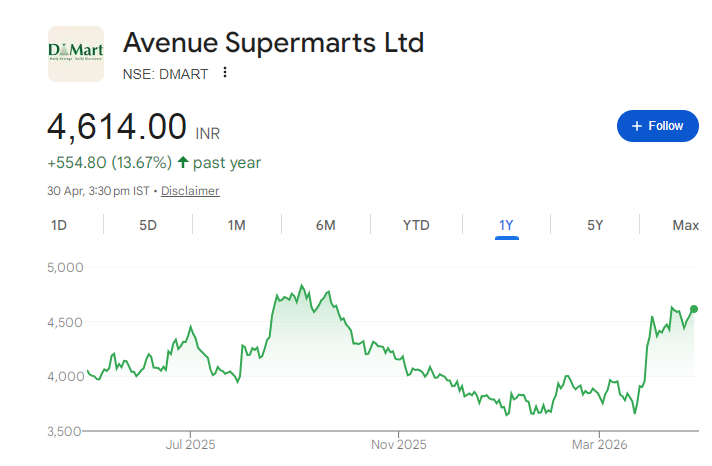Click the current price endpoint dot on chart
712x466 pixels.
click(x=694, y=309)
